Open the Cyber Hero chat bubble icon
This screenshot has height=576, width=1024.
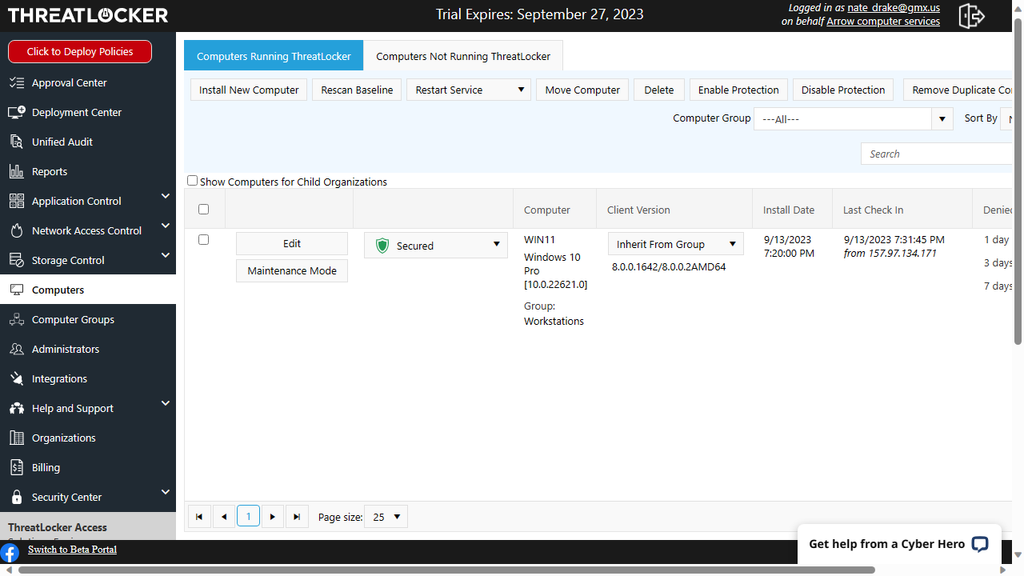point(981,545)
